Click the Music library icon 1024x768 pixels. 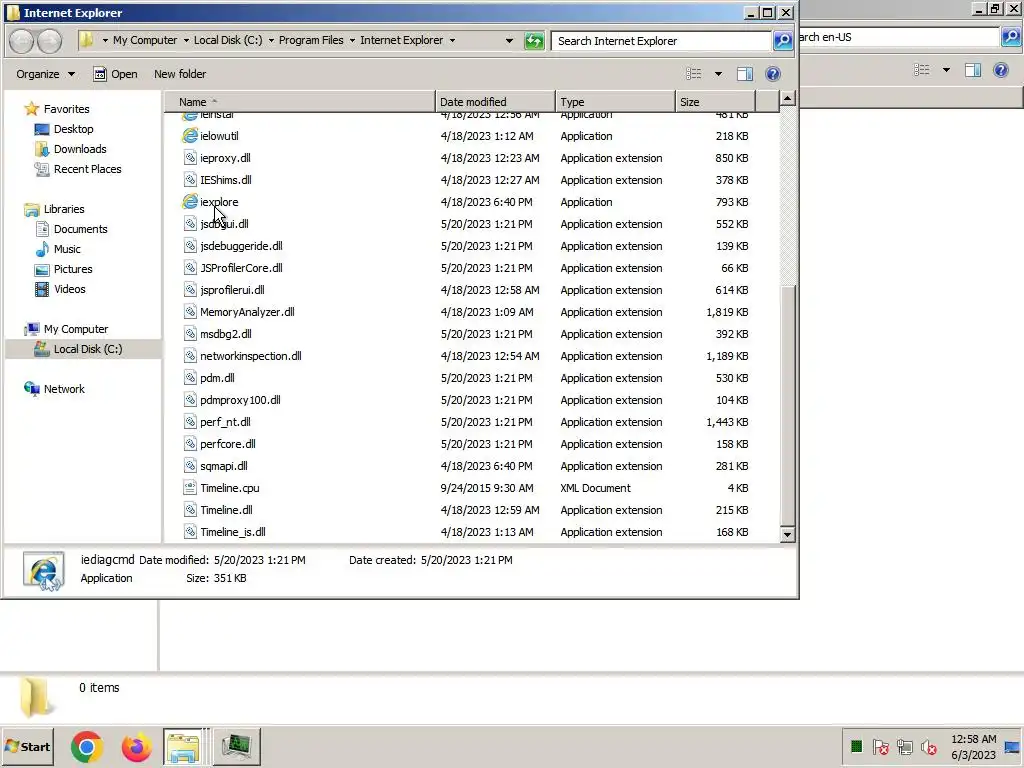pos(42,249)
